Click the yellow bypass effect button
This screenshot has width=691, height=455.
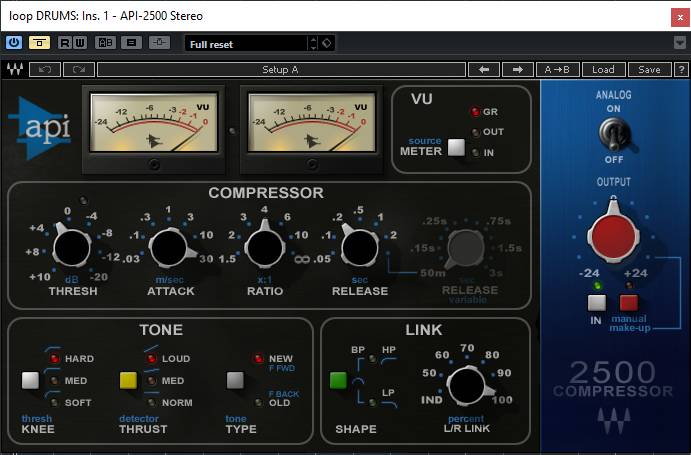pyautogui.click(x=39, y=43)
